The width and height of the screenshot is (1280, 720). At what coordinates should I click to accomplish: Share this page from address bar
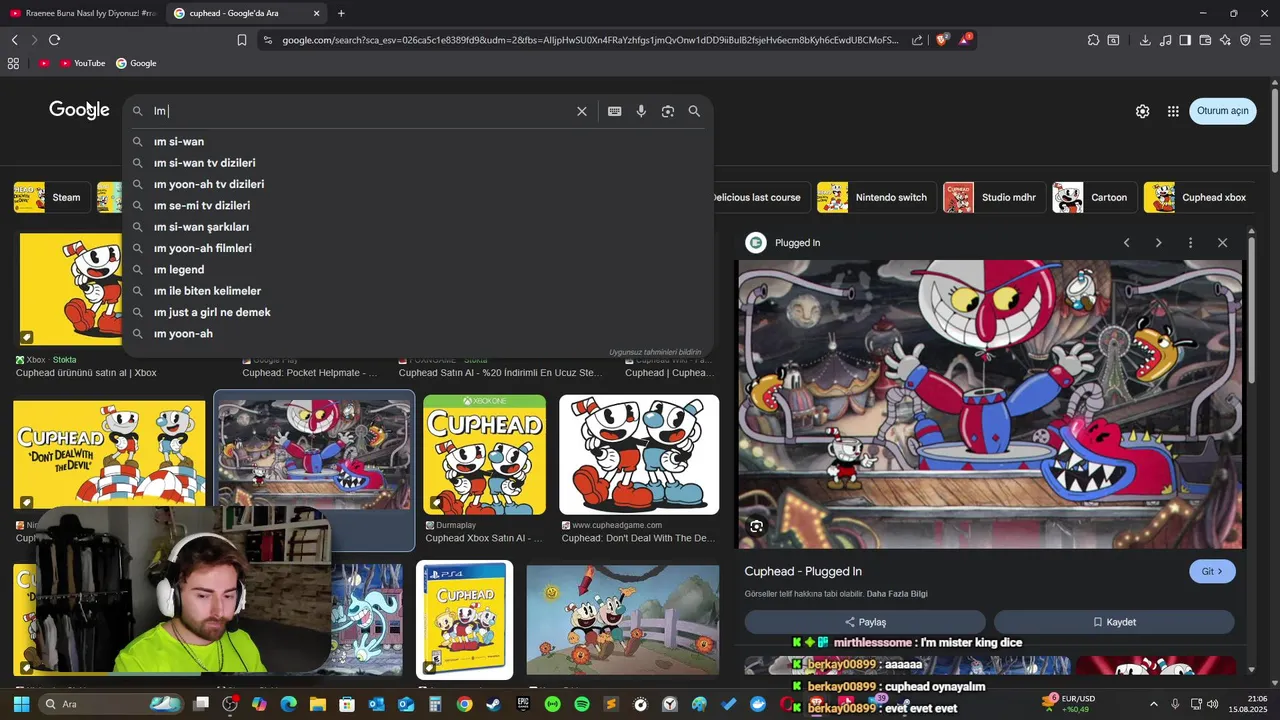pyautogui.click(x=918, y=40)
